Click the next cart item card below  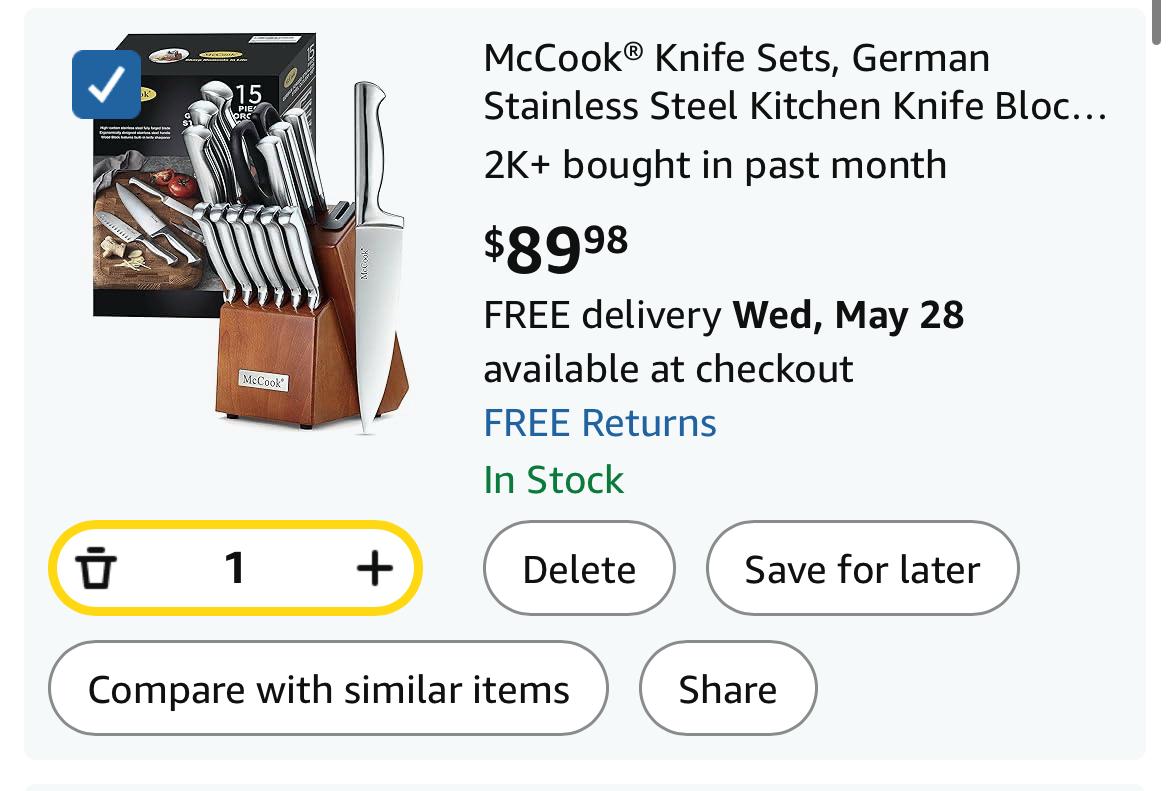[585, 785]
